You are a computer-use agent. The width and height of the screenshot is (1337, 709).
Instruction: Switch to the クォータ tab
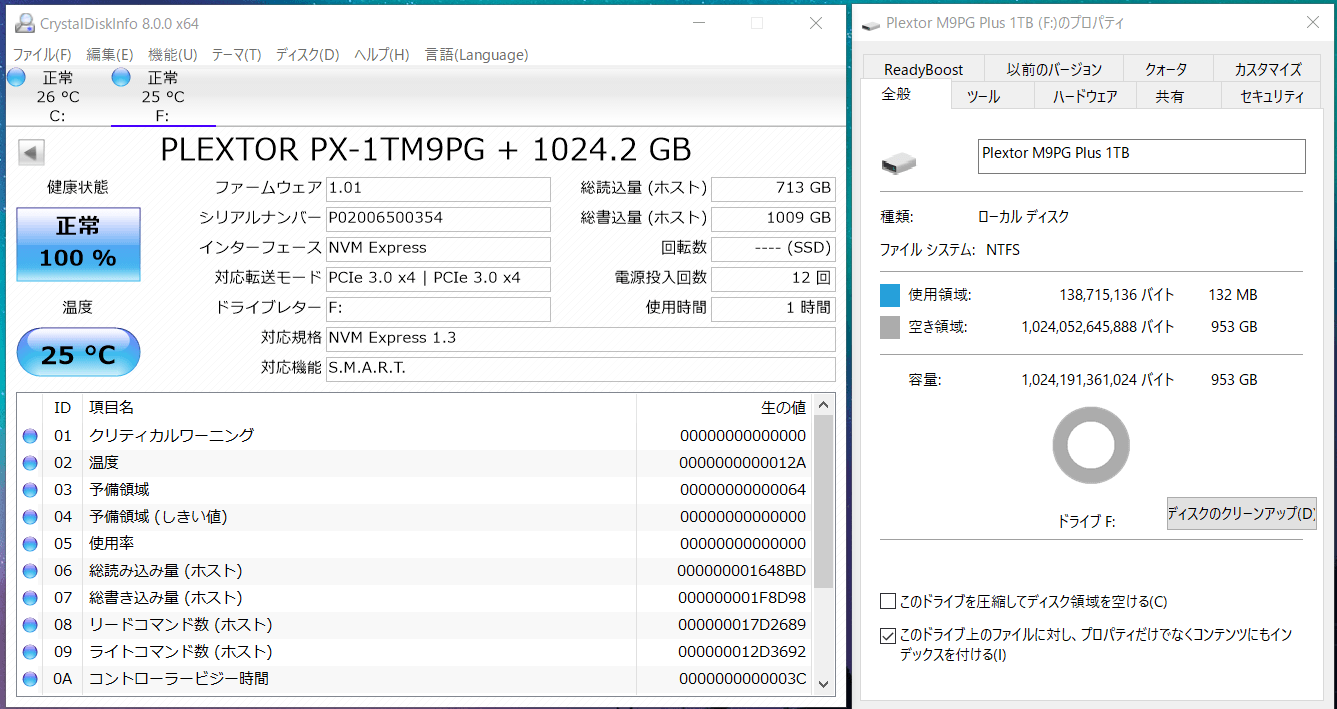[x=1166, y=69]
